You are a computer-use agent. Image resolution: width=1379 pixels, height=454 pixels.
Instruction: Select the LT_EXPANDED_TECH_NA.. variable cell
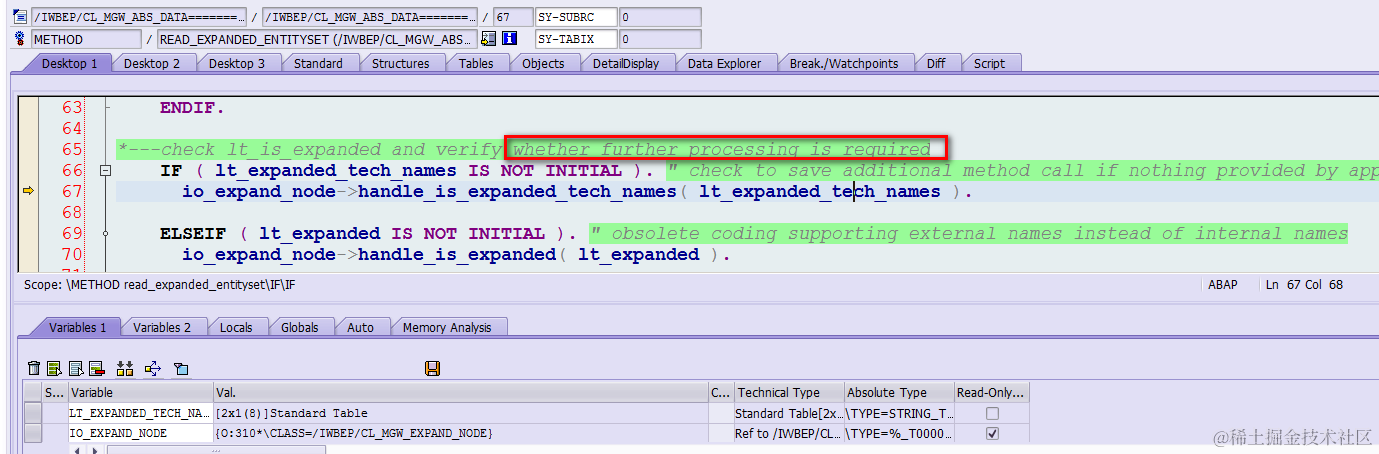[x=140, y=413]
